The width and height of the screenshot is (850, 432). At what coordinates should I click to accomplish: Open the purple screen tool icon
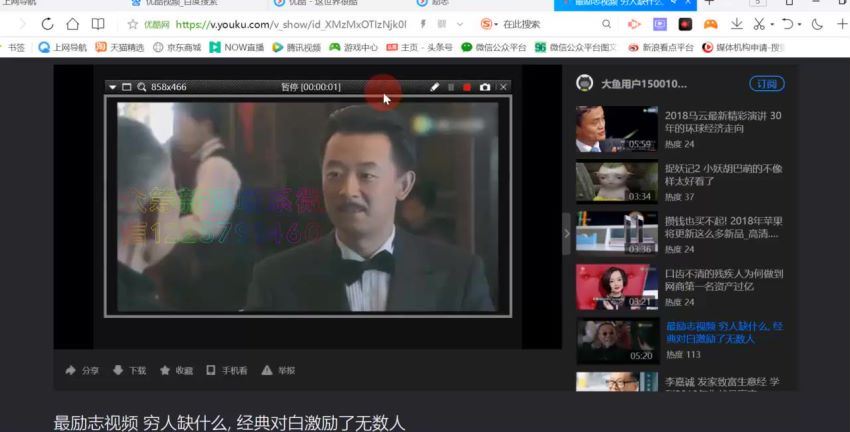click(x=660, y=24)
